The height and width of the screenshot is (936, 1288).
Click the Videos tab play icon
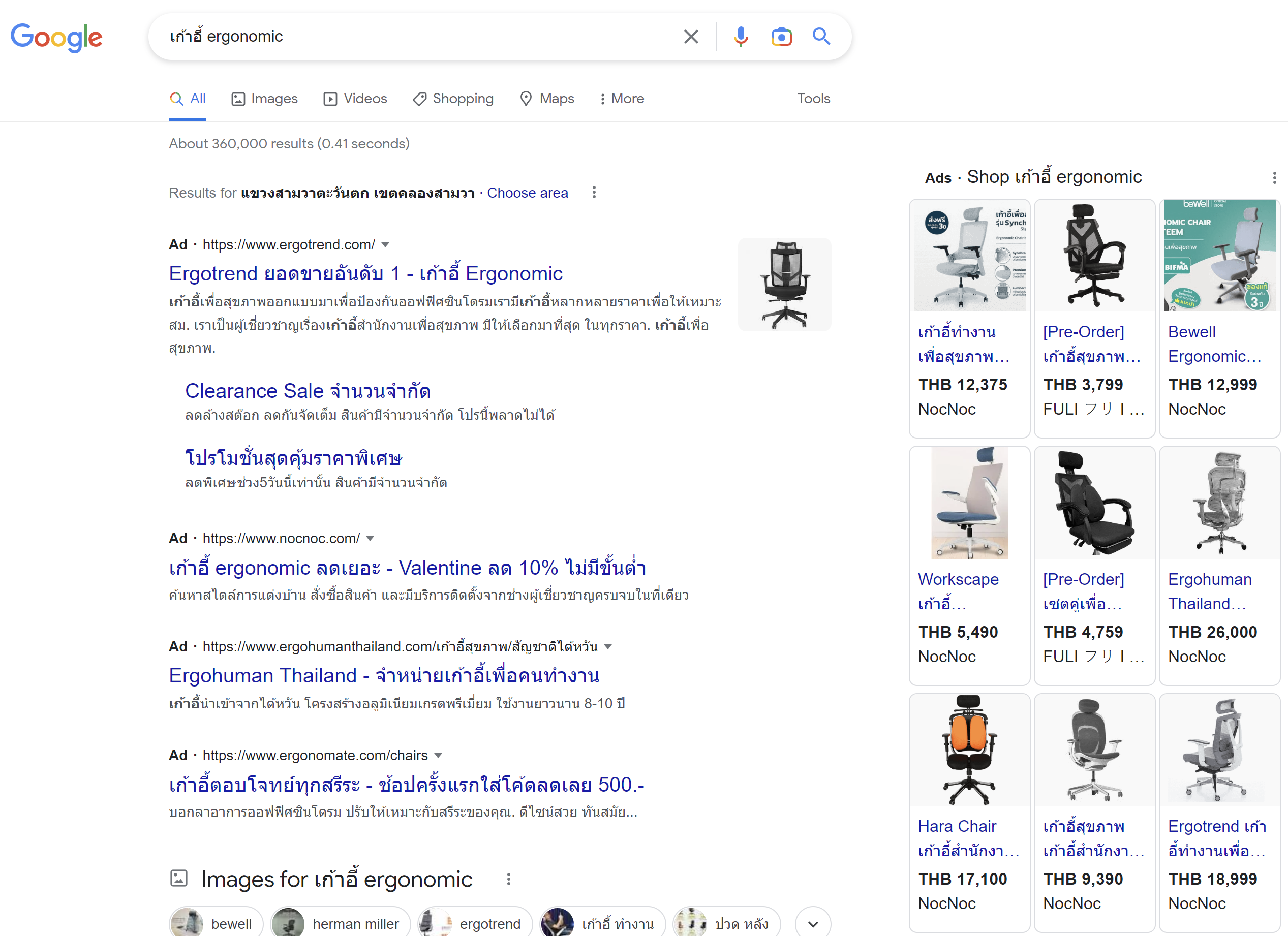(330, 99)
